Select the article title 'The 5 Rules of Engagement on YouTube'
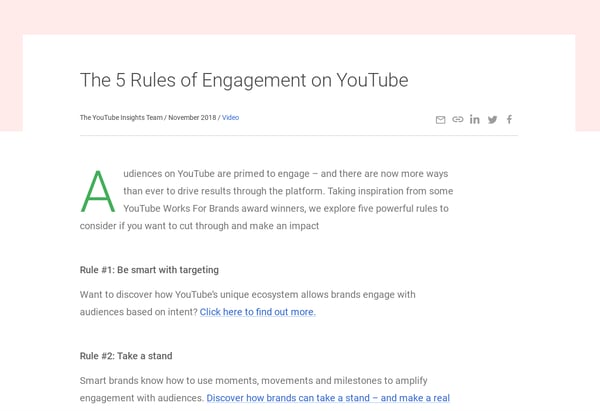600x411 pixels. 244,80
